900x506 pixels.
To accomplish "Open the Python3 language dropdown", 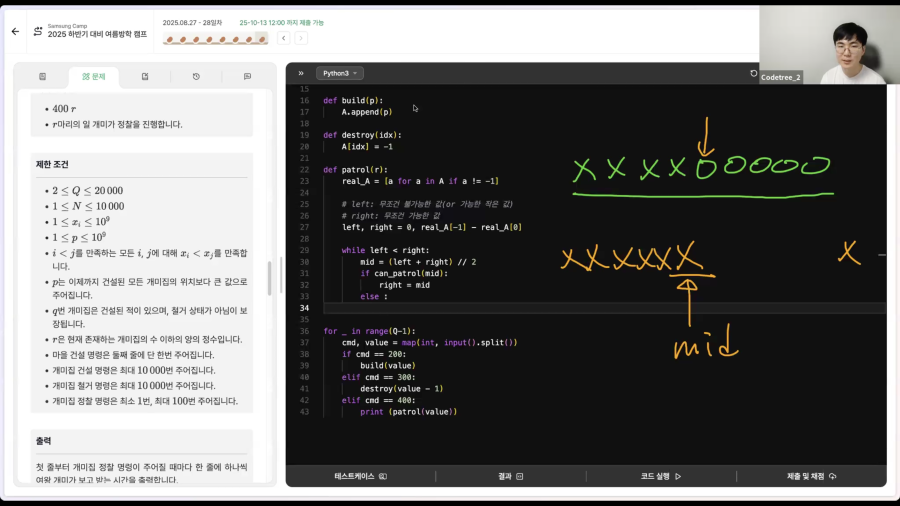I will (339, 73).
